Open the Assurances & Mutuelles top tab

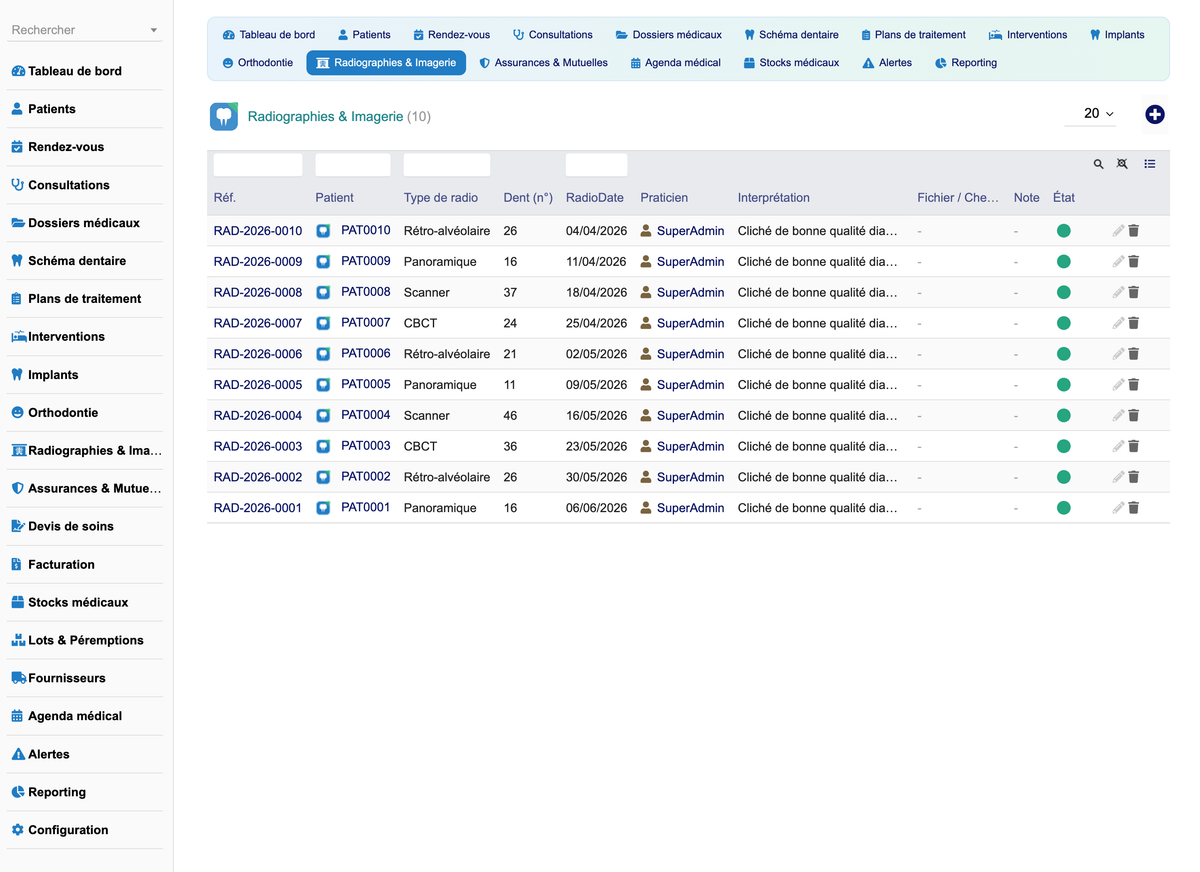[x=543, y=63]
